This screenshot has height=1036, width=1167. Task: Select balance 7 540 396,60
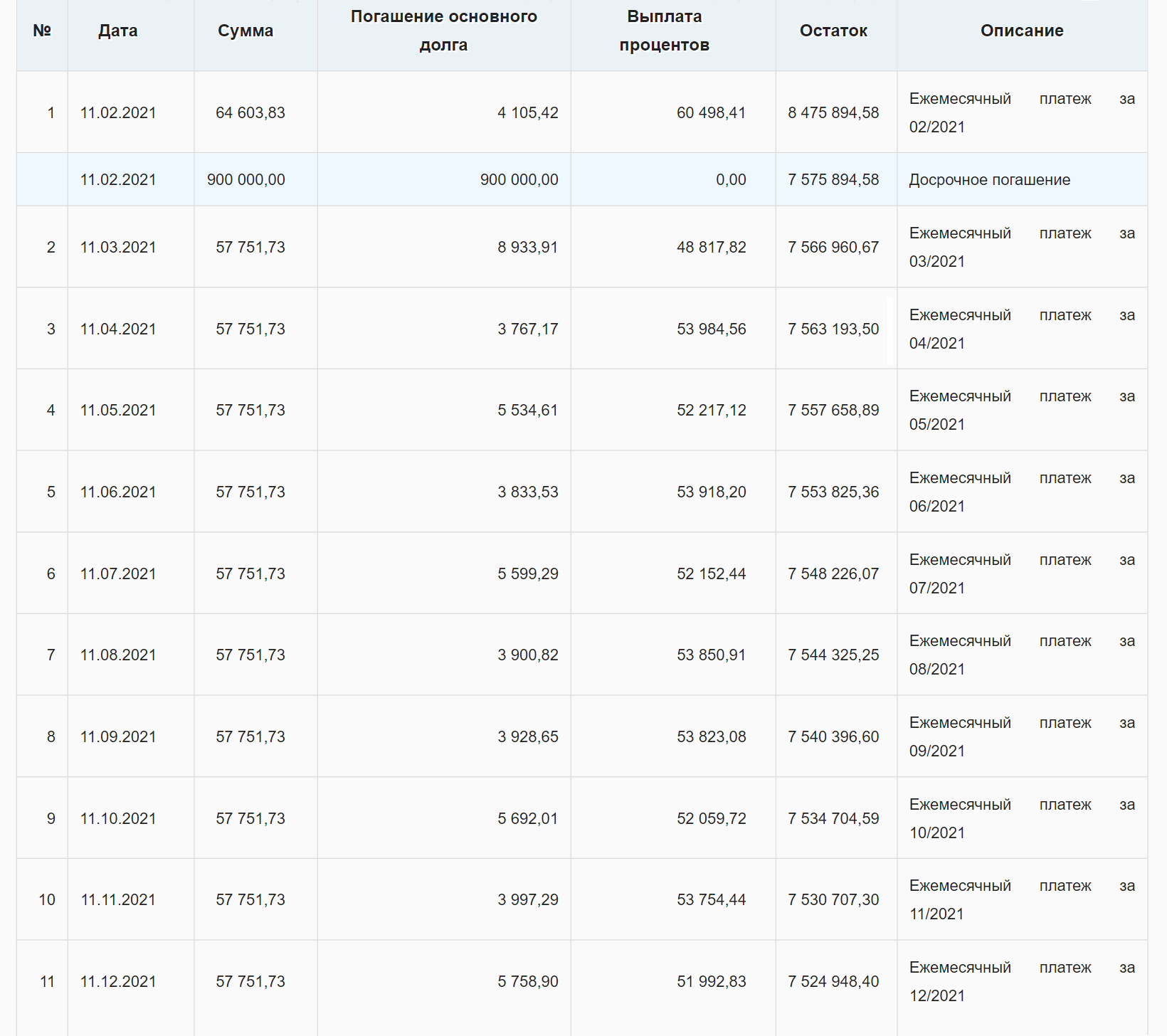tap(833, 736)
